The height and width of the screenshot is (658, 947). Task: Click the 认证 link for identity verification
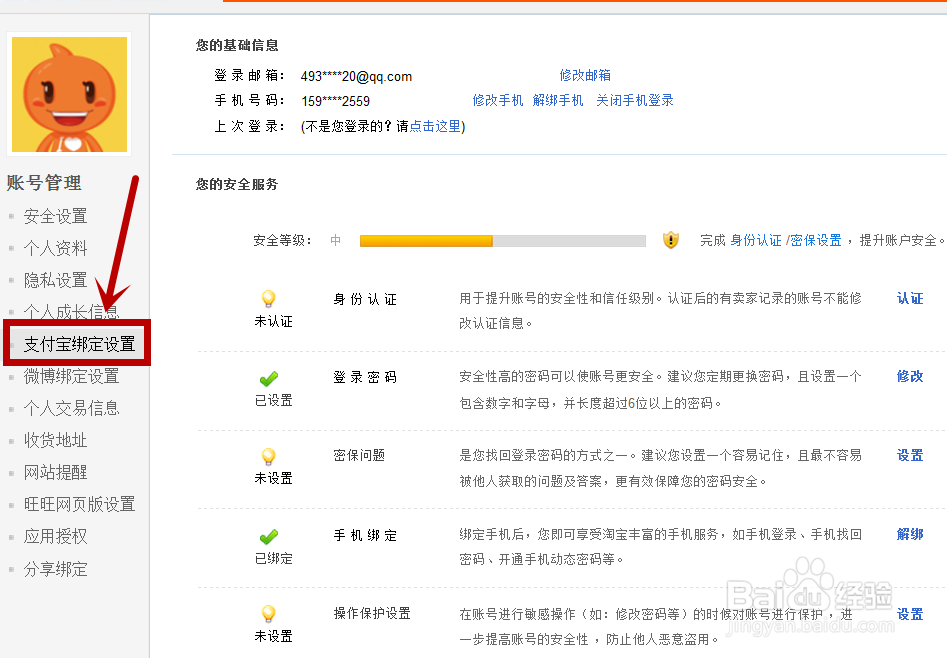[x=909, y=298]
